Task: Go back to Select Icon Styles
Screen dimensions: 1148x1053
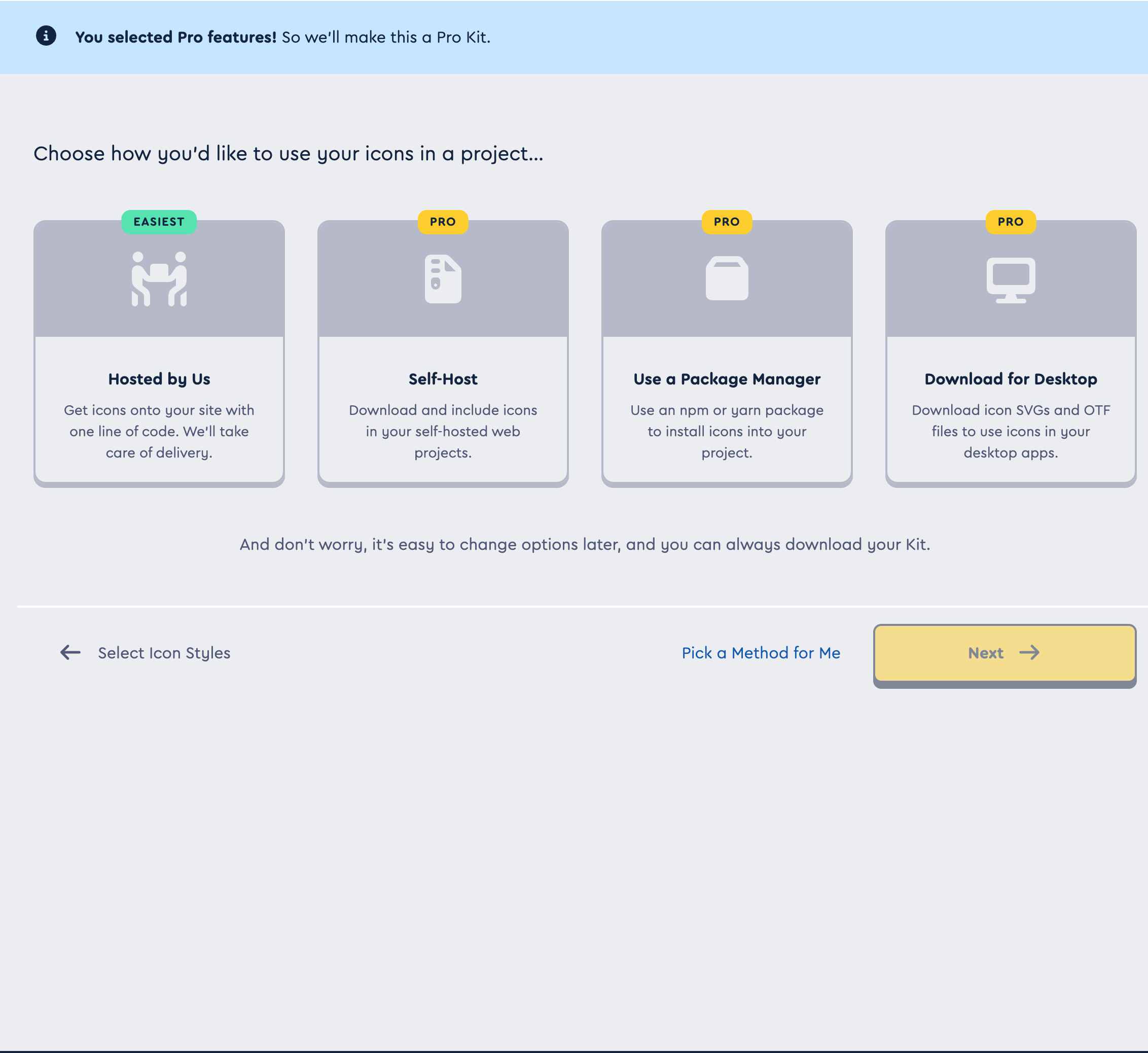Action: point(164,653)
